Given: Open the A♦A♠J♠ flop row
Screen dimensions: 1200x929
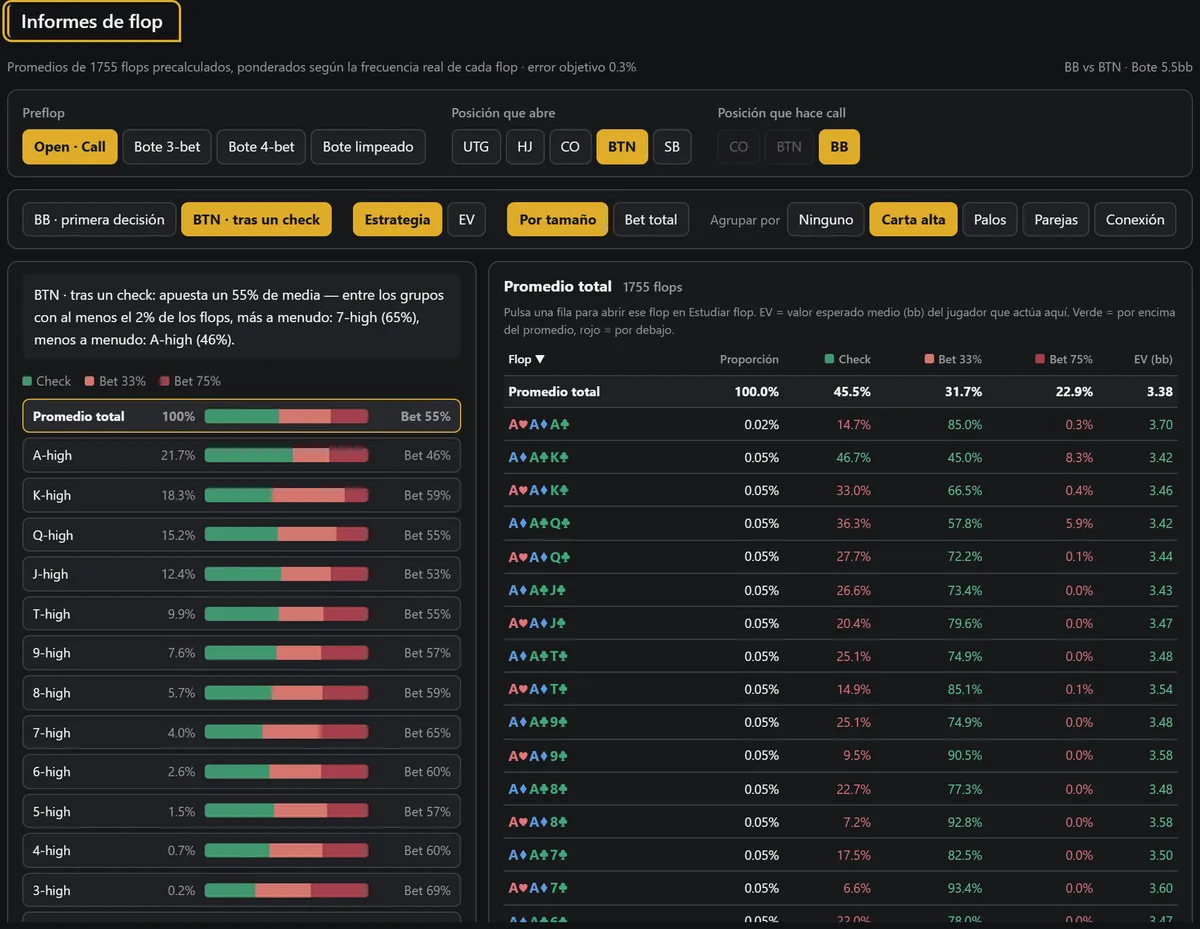Looking at the screenshot, I should point(840,590).
